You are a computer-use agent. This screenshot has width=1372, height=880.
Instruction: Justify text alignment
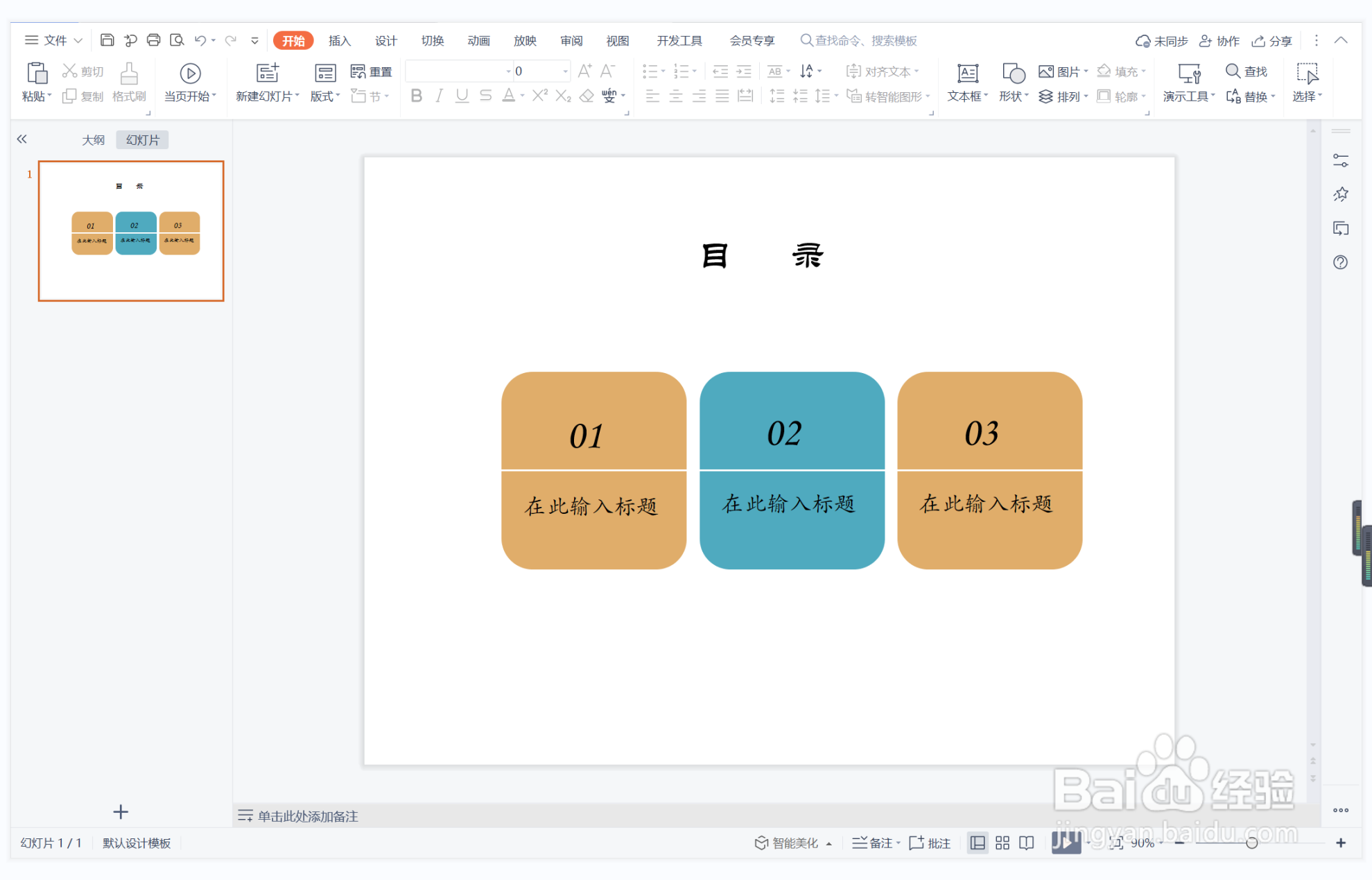(x=722, y=96)
